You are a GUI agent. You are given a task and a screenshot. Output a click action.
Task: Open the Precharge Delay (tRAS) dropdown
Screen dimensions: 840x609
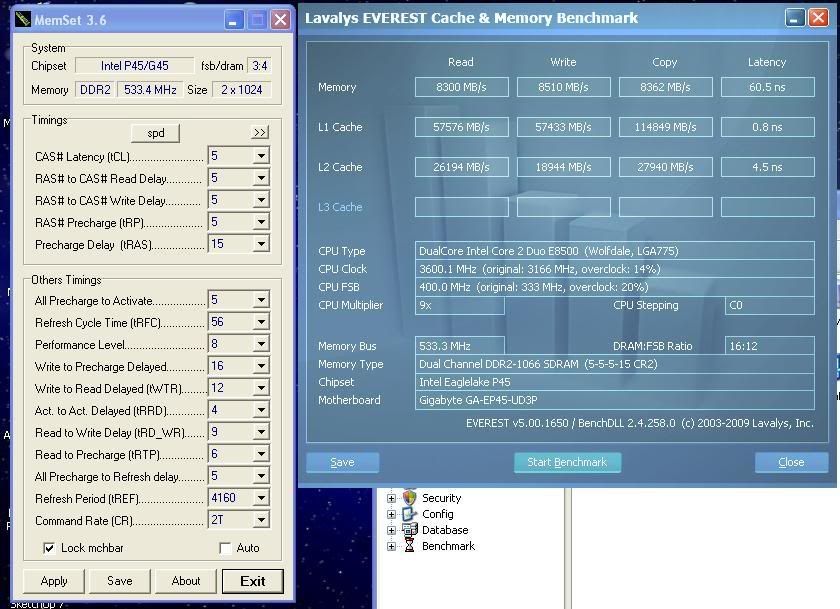coord(261,244)
